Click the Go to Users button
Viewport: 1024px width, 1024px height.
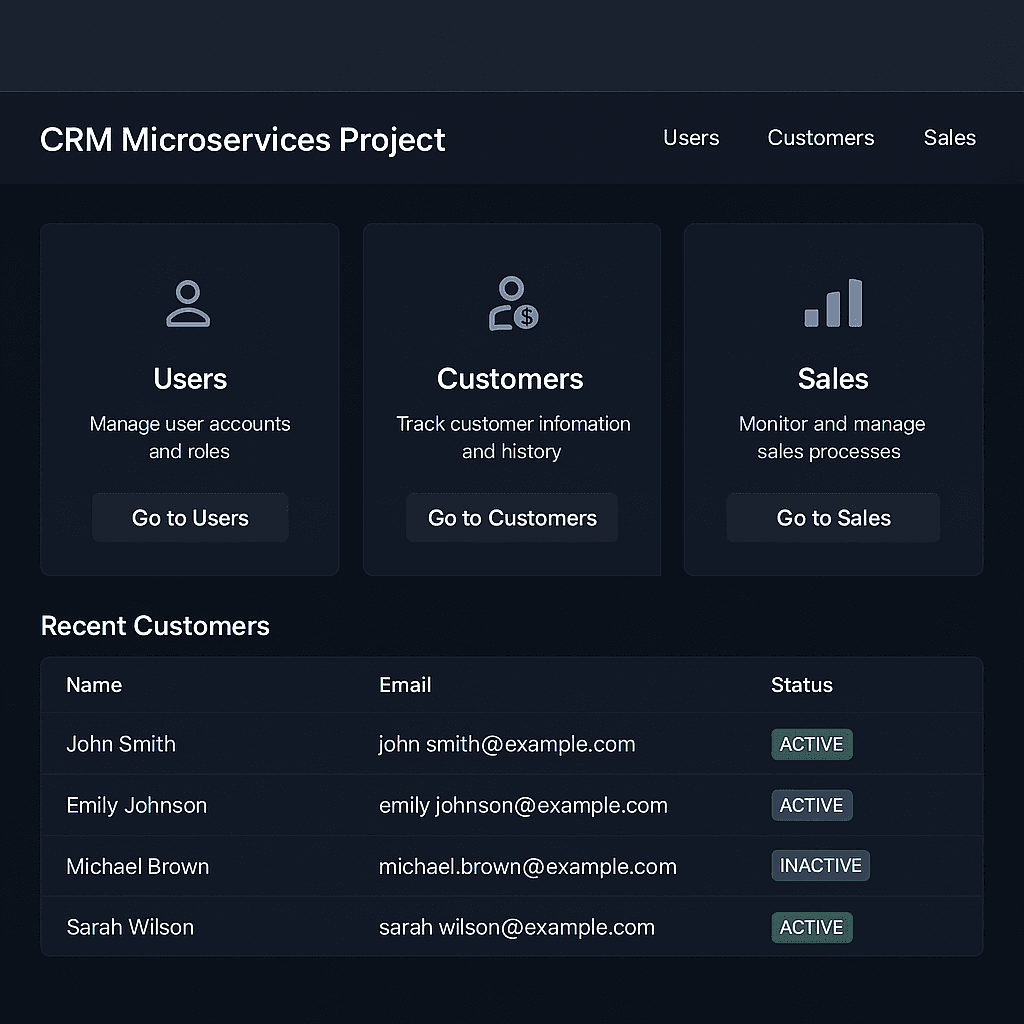[190, 517]
